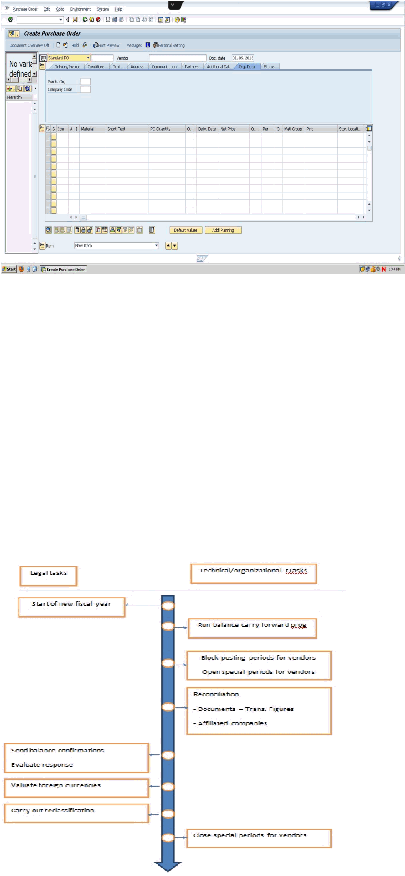The height and width of the screenshot is (876, 405).
Task: Click the green Back arrow icon
Action: click(83, 19)
